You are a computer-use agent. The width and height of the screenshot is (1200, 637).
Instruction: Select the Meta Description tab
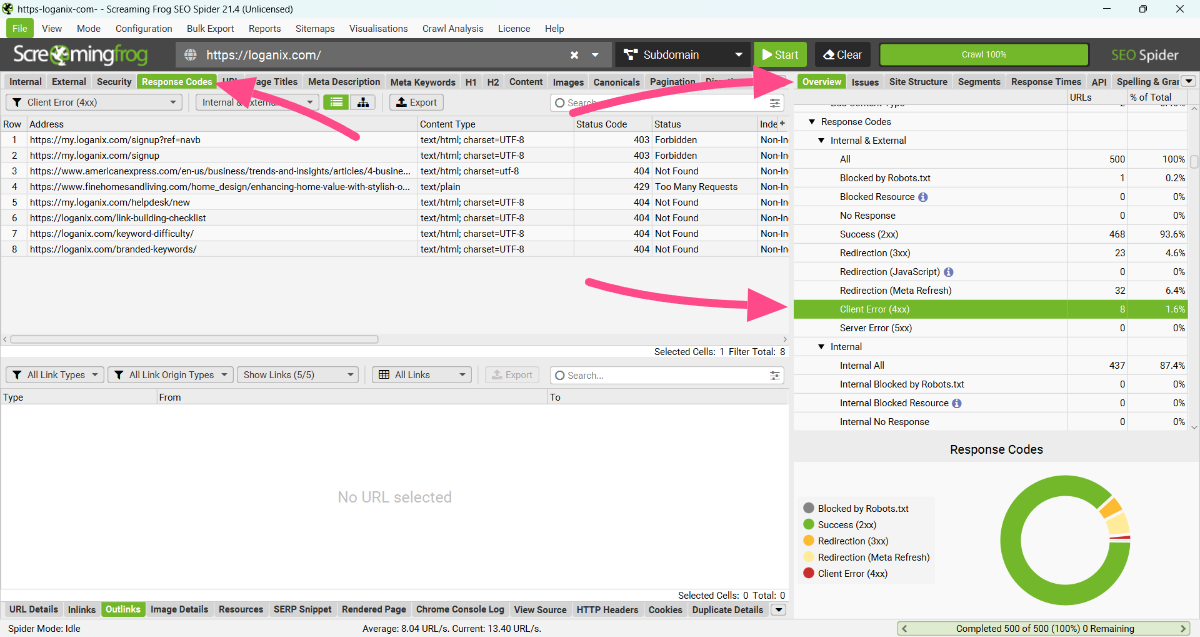point(344,82)
